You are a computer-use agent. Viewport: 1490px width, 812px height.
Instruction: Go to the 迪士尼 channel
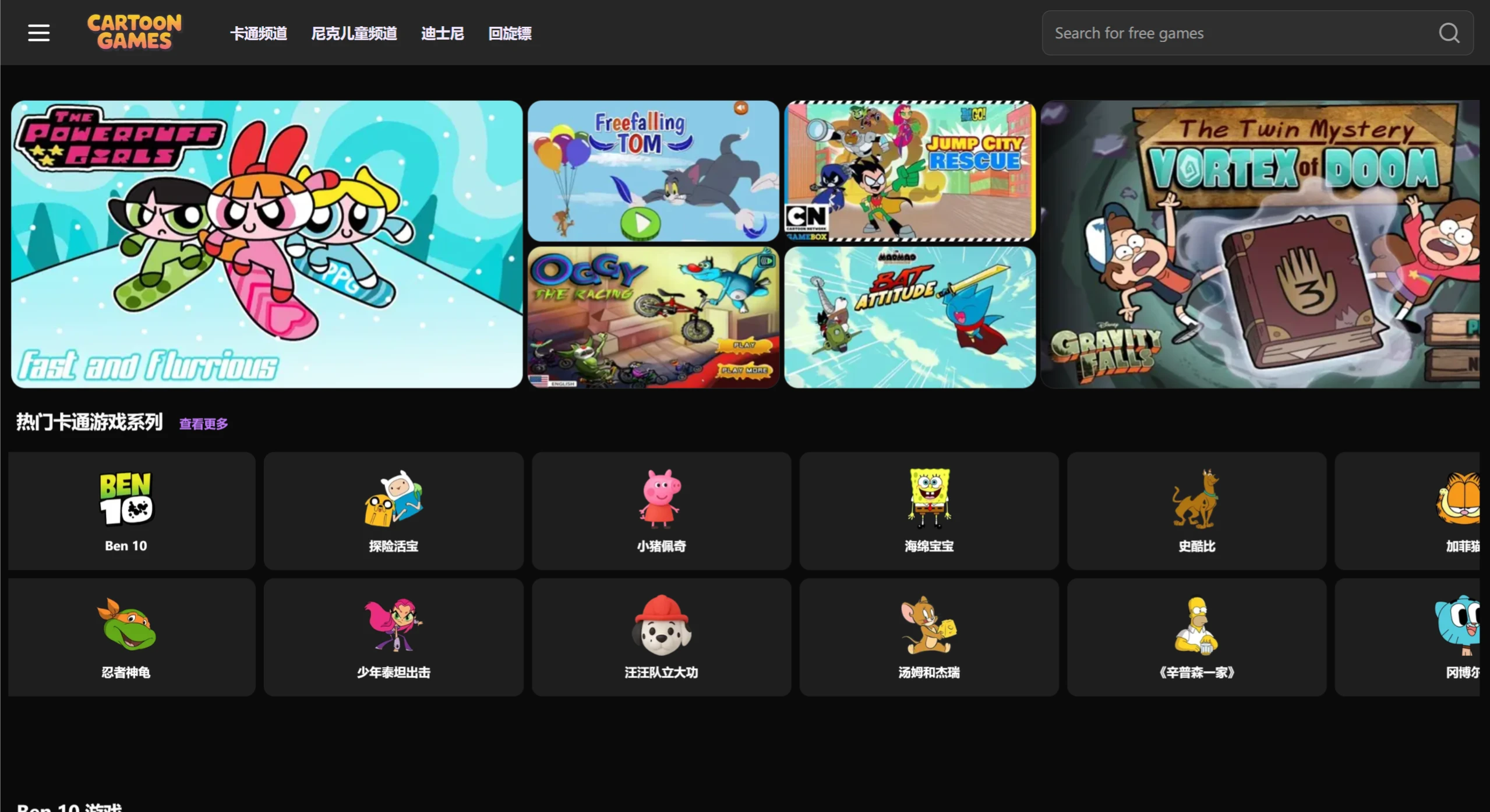(x=442, y=33)
